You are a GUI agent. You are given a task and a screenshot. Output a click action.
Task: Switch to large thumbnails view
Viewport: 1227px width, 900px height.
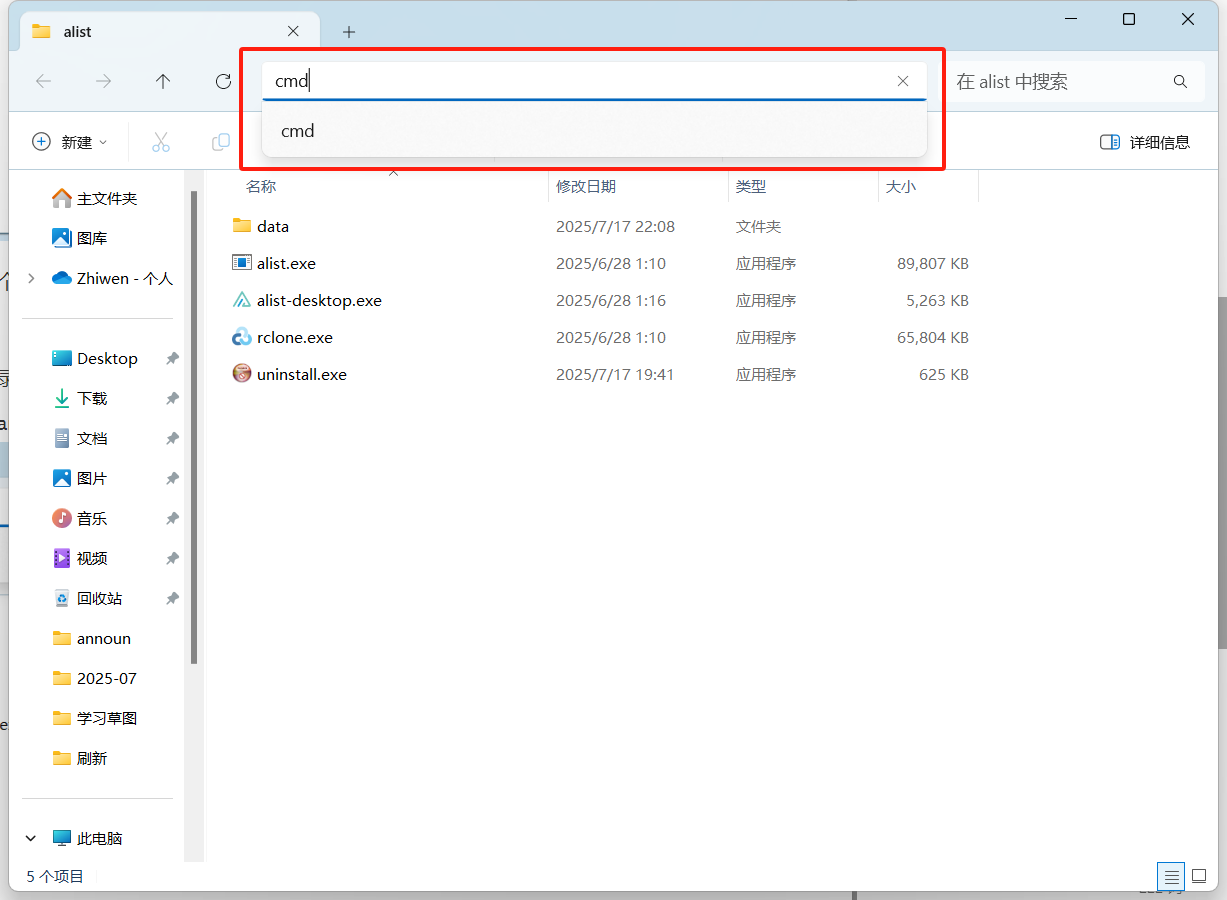pyautogui.click(x=1199, y=877)
